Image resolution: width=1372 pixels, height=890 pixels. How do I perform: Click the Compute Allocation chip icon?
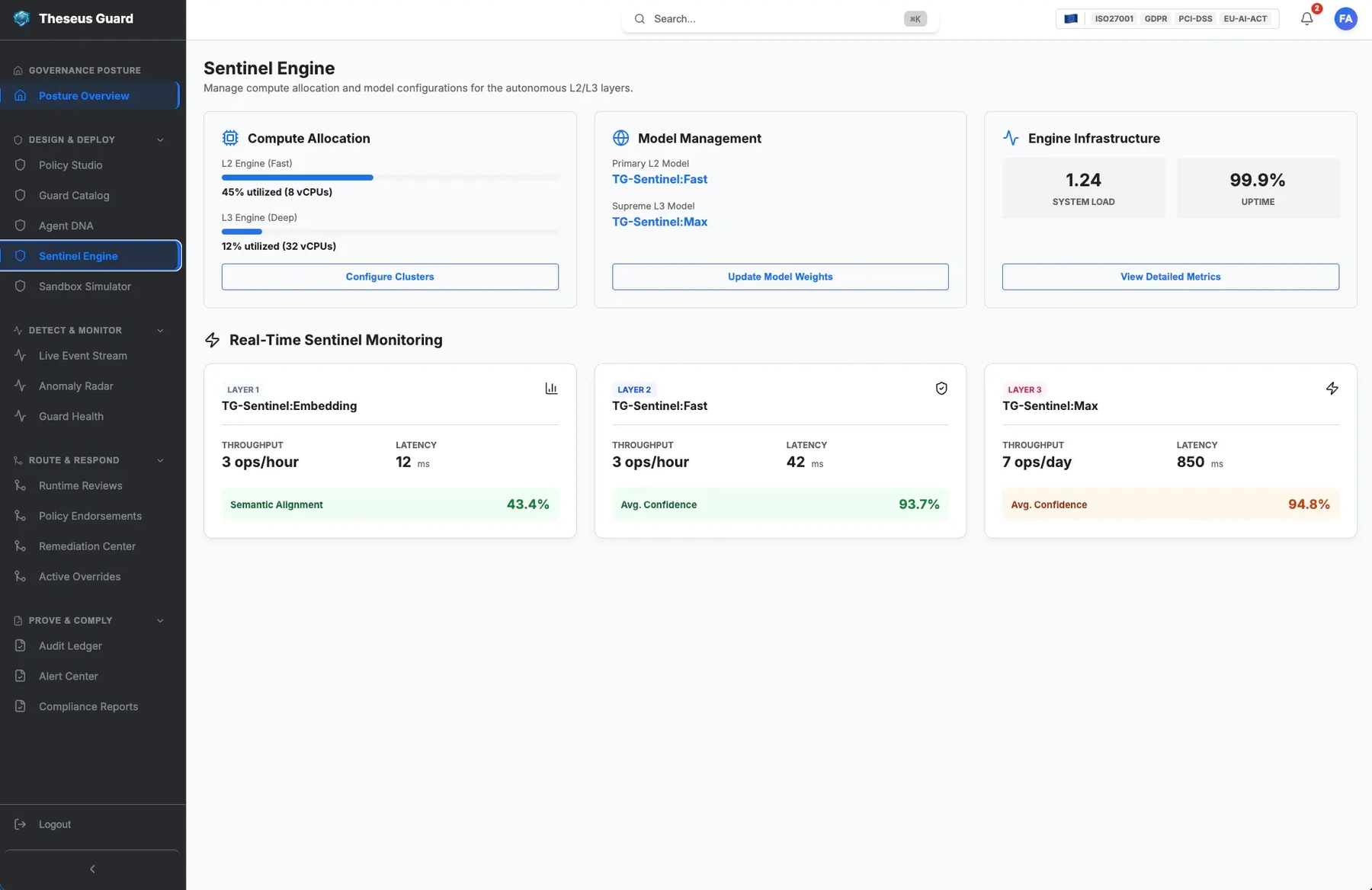click(230, 138)
